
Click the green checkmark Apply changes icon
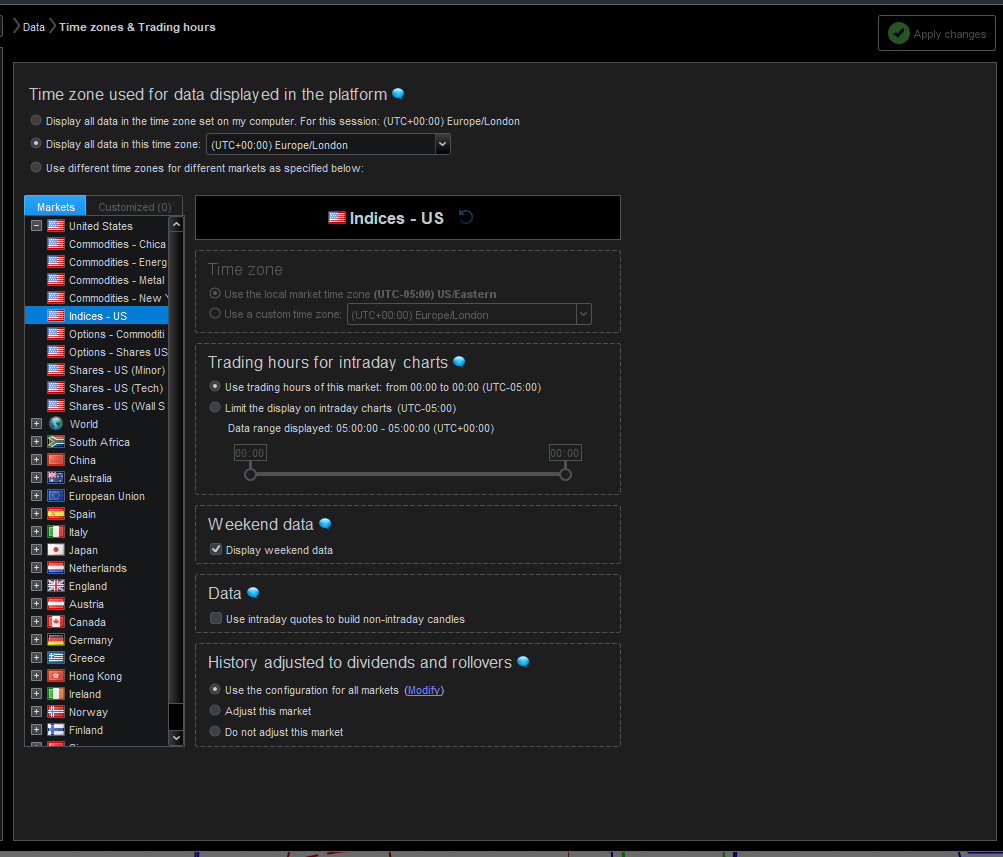[x=898, y=33]
